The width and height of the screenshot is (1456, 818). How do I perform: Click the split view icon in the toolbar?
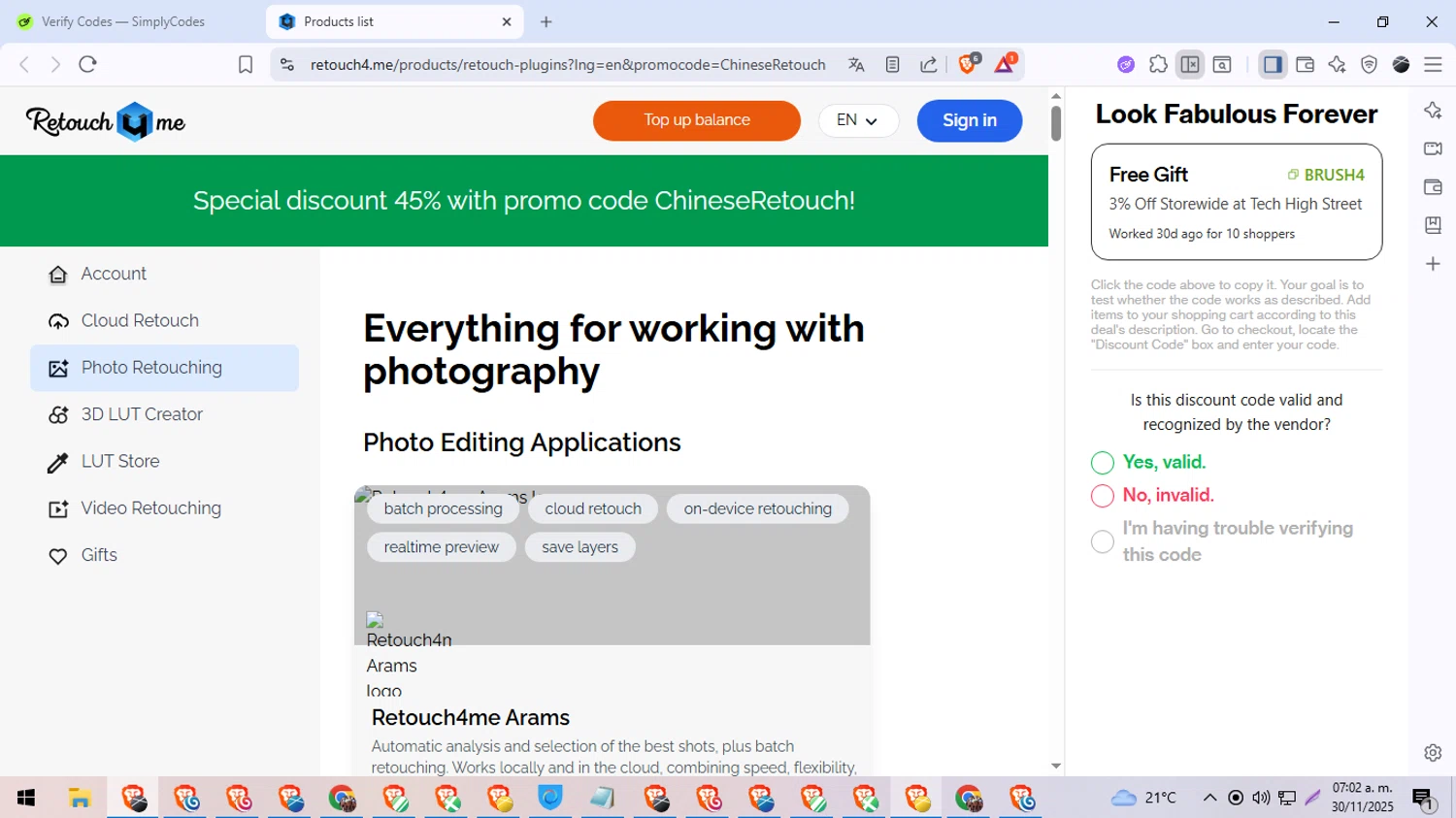click(1190, 64)
